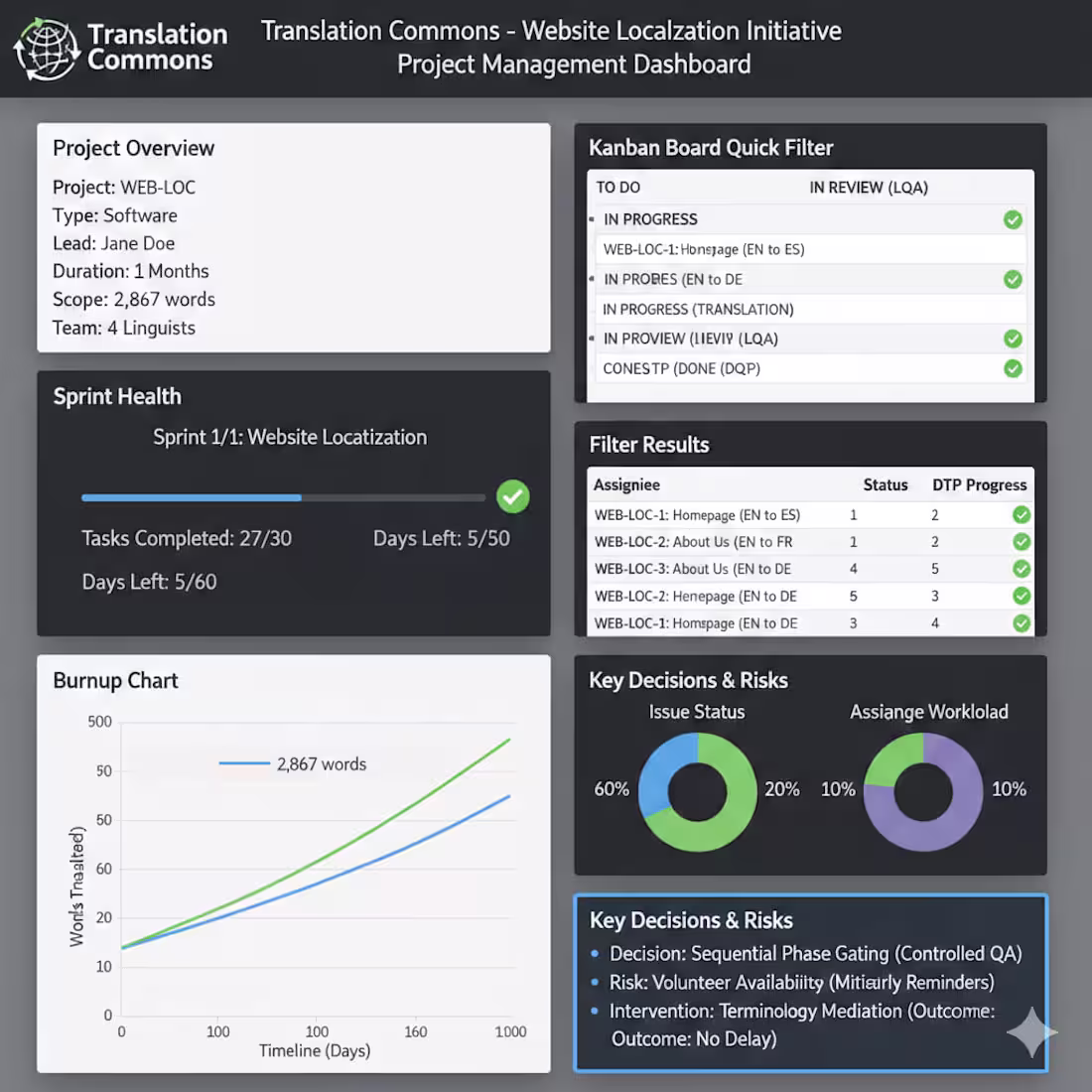Sort results by the Assignee column header

[x=626, y=484]
